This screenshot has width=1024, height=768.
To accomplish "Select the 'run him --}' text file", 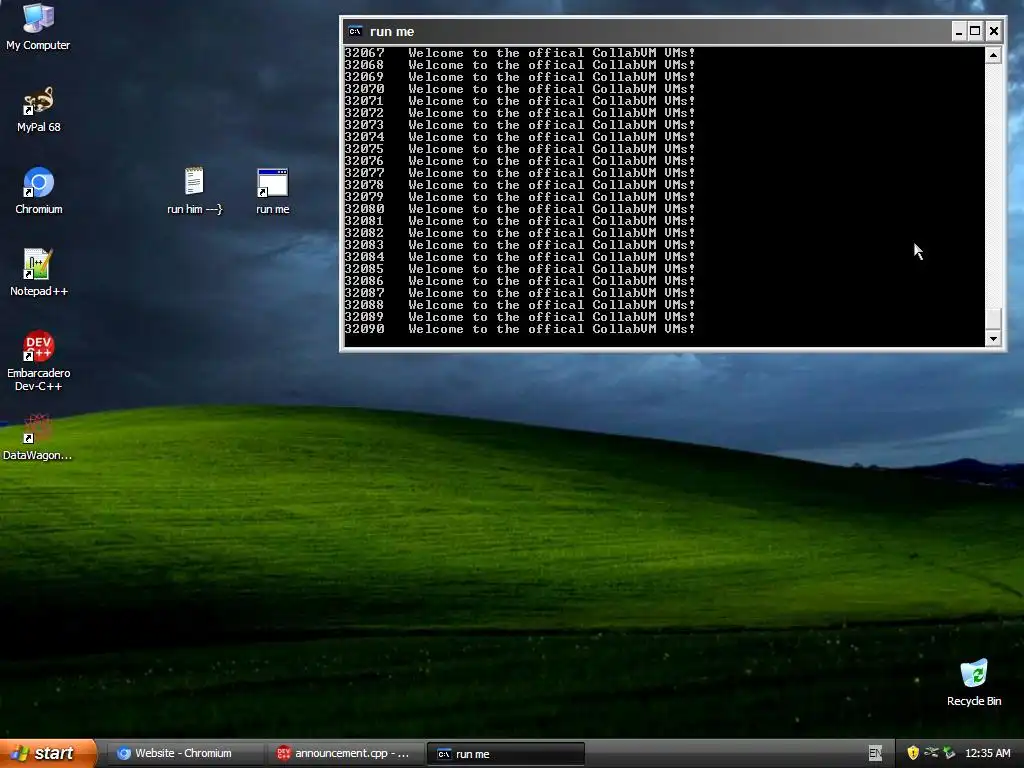I will 195,191.
